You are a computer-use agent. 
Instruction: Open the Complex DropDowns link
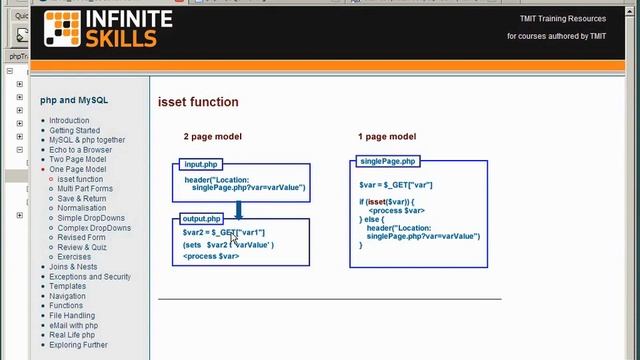pos(94,228)
